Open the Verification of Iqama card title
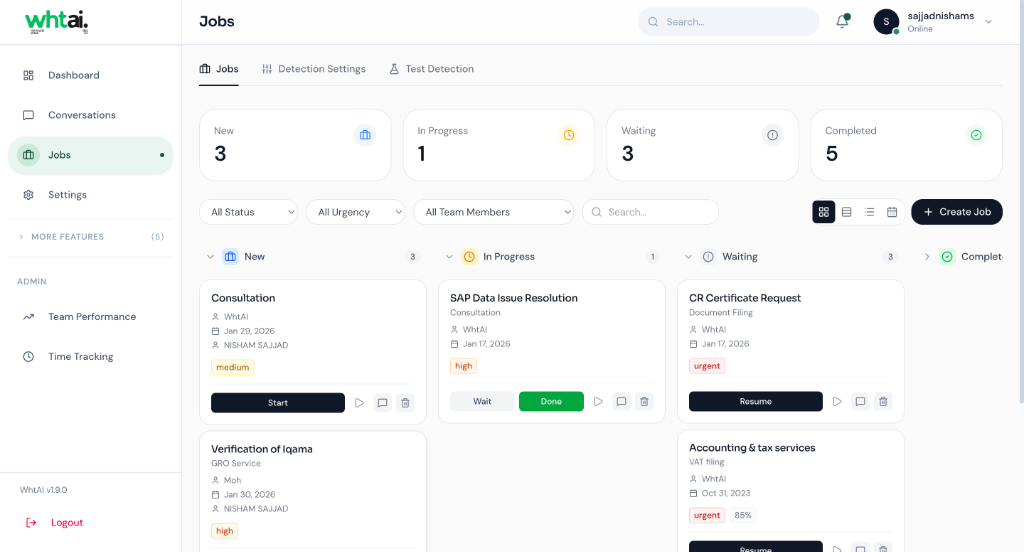 [x=262, y=449]
